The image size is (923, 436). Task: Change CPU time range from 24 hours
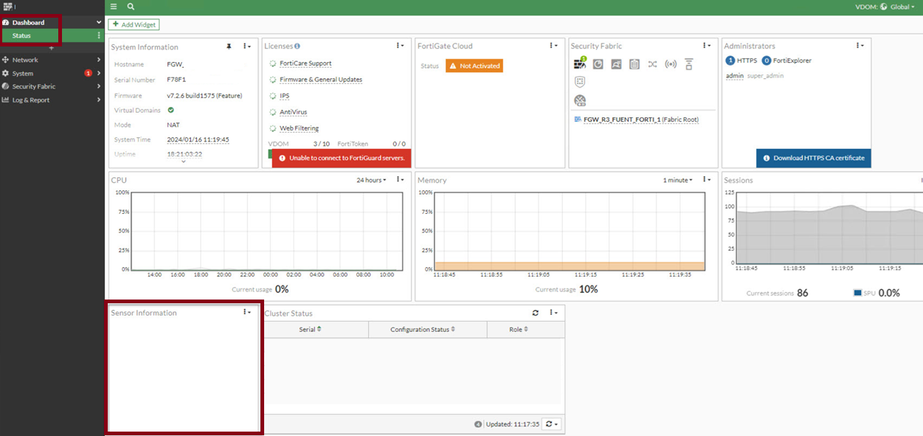371,180
